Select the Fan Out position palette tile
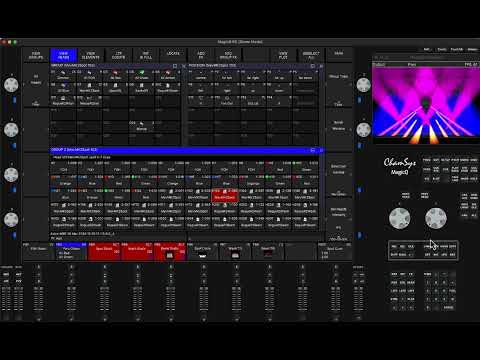This screenshot has width=480, height=360. pos(227,101)
